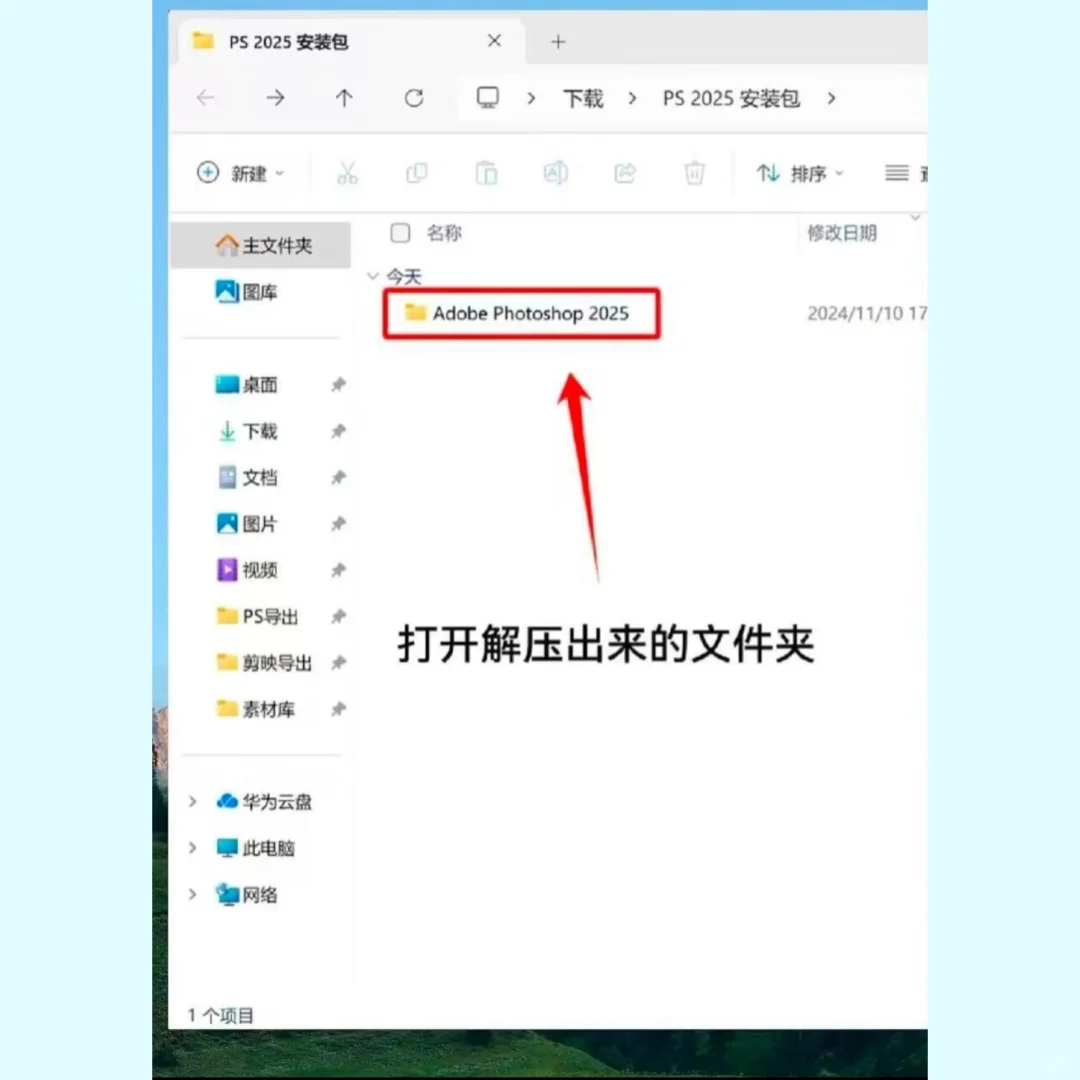
Task: Click the Delete trash icon
Action: point(694,173)
